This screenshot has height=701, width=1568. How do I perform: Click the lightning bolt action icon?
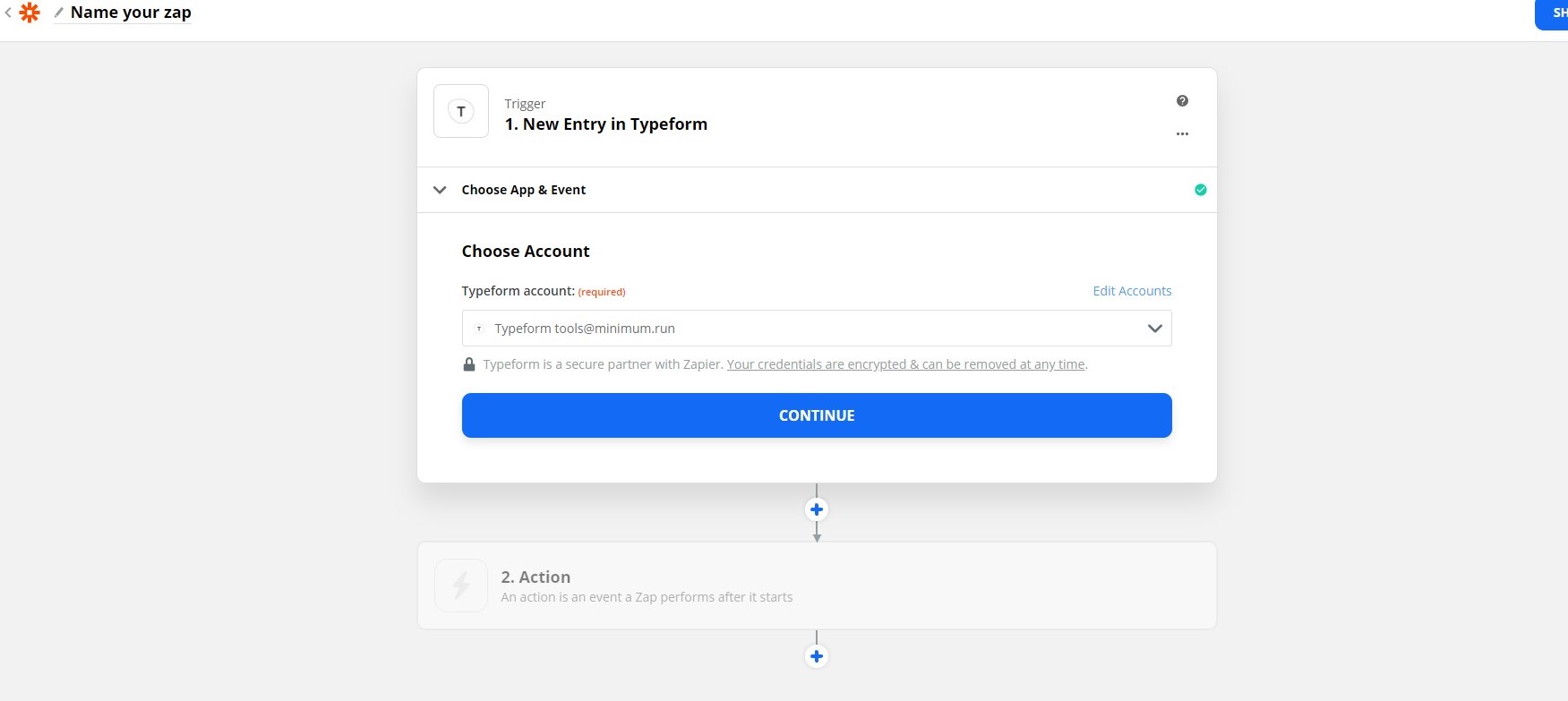(461, 586)
